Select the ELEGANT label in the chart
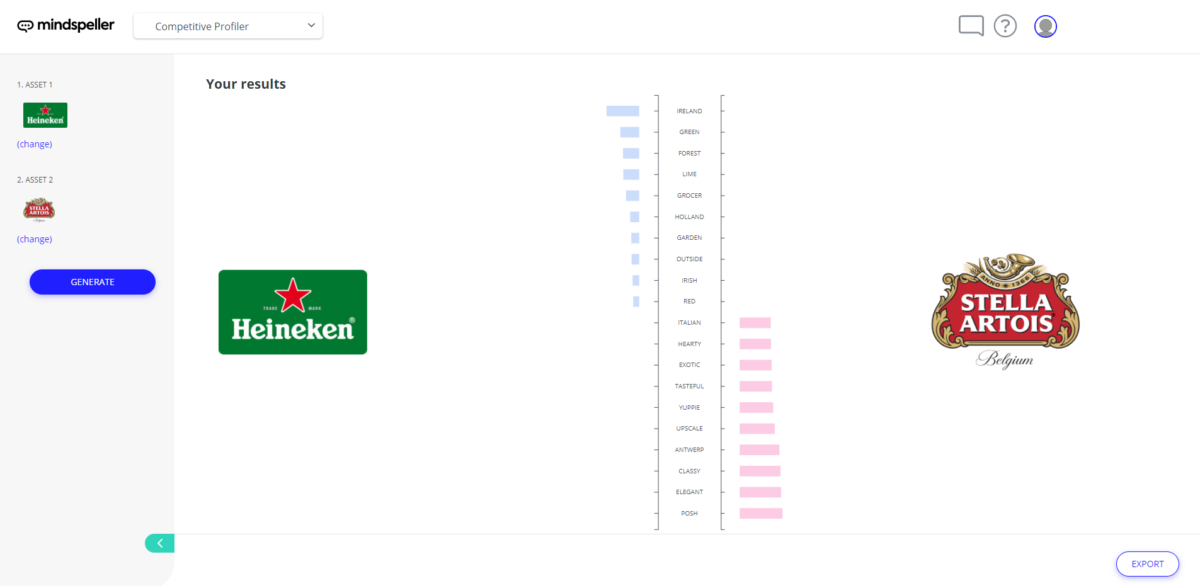 (x=689, y=492)
